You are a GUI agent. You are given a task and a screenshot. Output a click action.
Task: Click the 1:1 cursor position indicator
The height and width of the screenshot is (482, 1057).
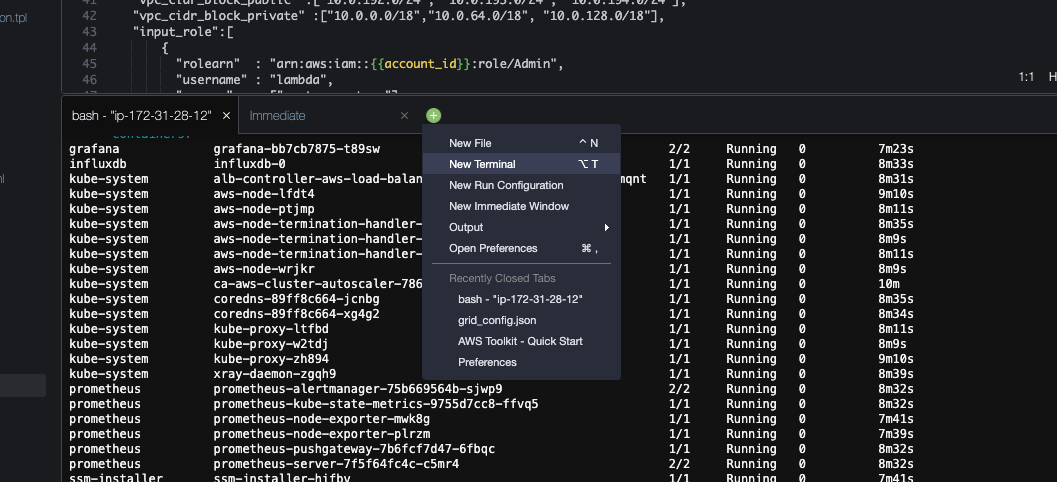pyautogui.click(x=1026, y=77)
